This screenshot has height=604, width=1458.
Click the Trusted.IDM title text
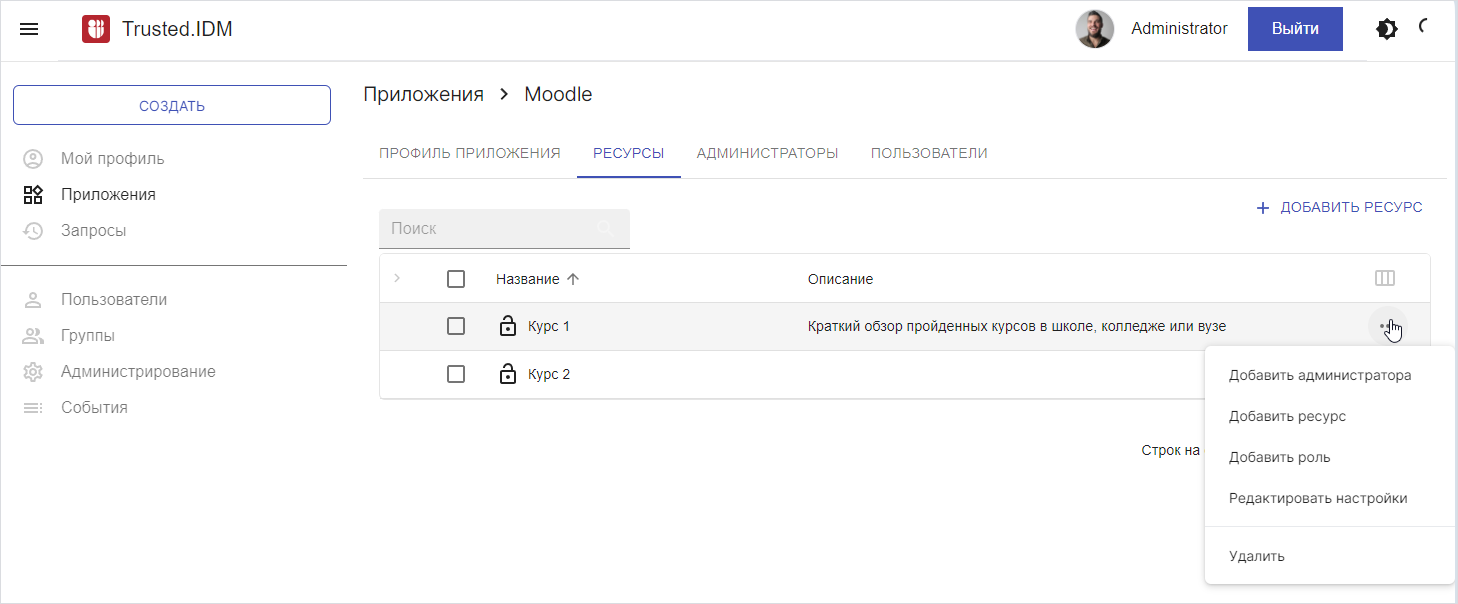click(177, 29)
